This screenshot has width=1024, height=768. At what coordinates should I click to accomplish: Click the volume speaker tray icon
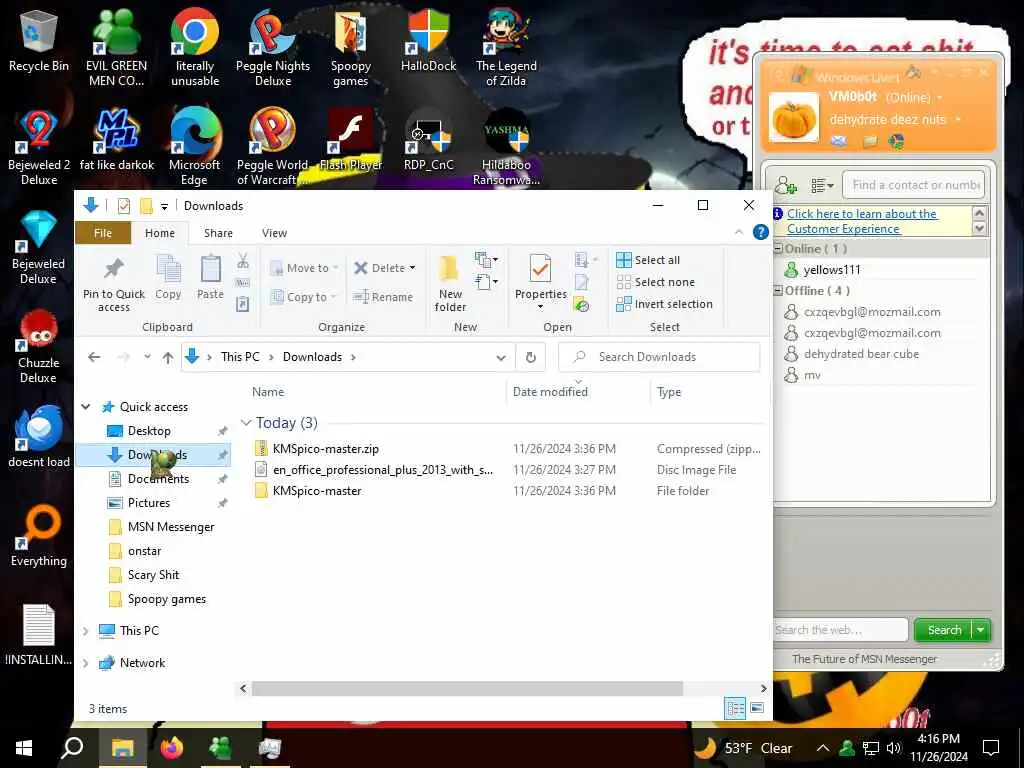tap(894, 748)
